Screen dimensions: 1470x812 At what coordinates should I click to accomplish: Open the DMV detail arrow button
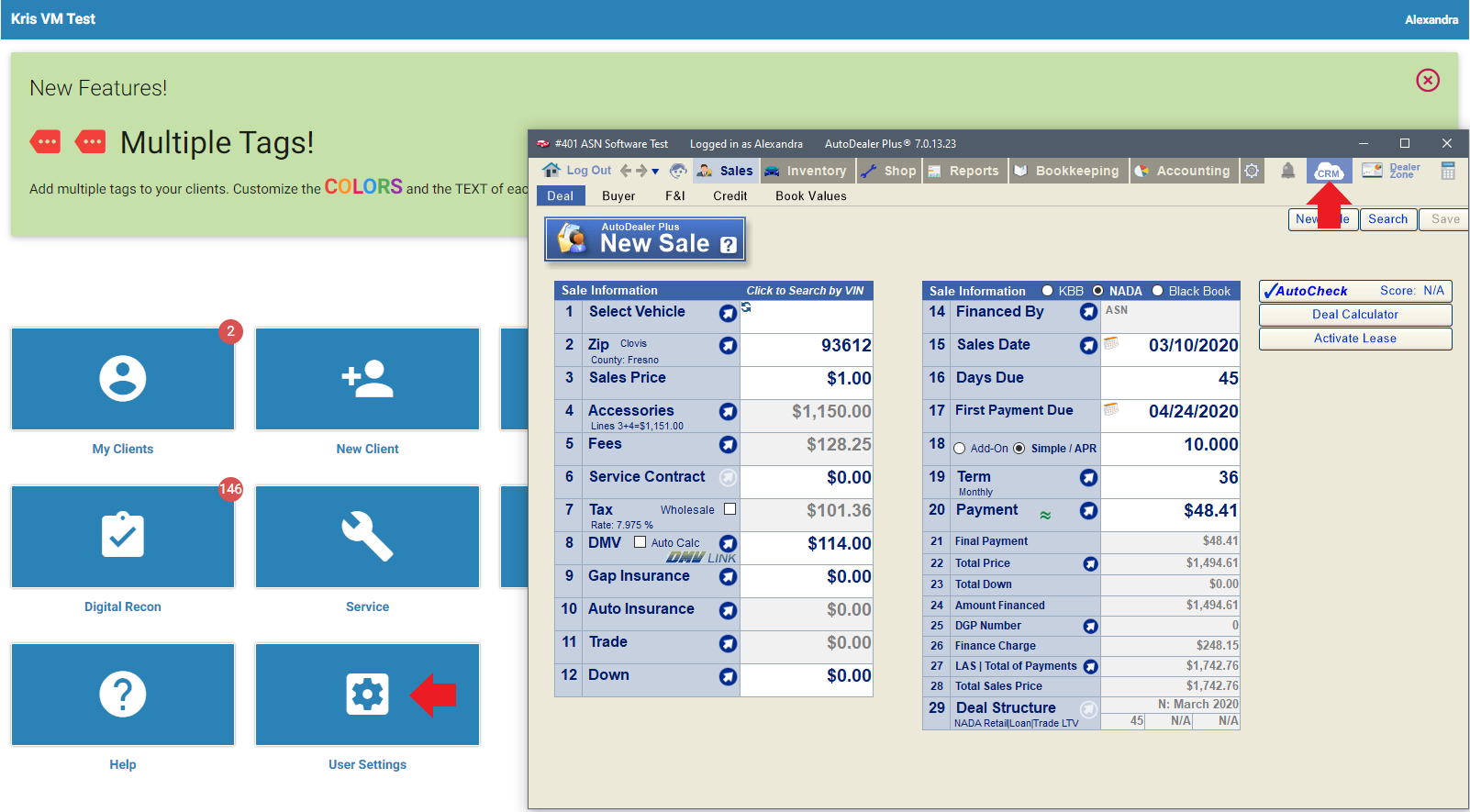coord(728,543)
